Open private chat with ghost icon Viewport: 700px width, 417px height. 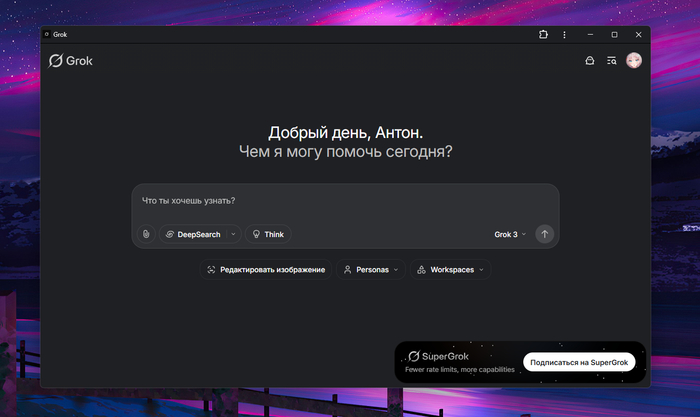589,61
